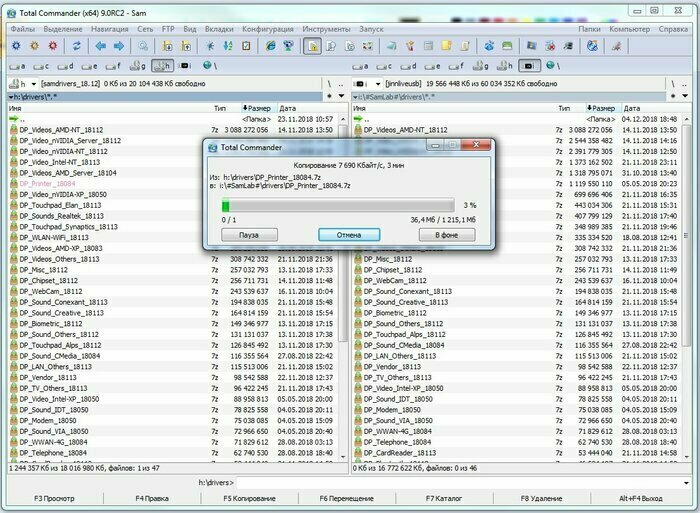Viewport: 700px width, 513px height.
Task: Click the Internet Explorer toolbar icon
Action: coord(271,46)
